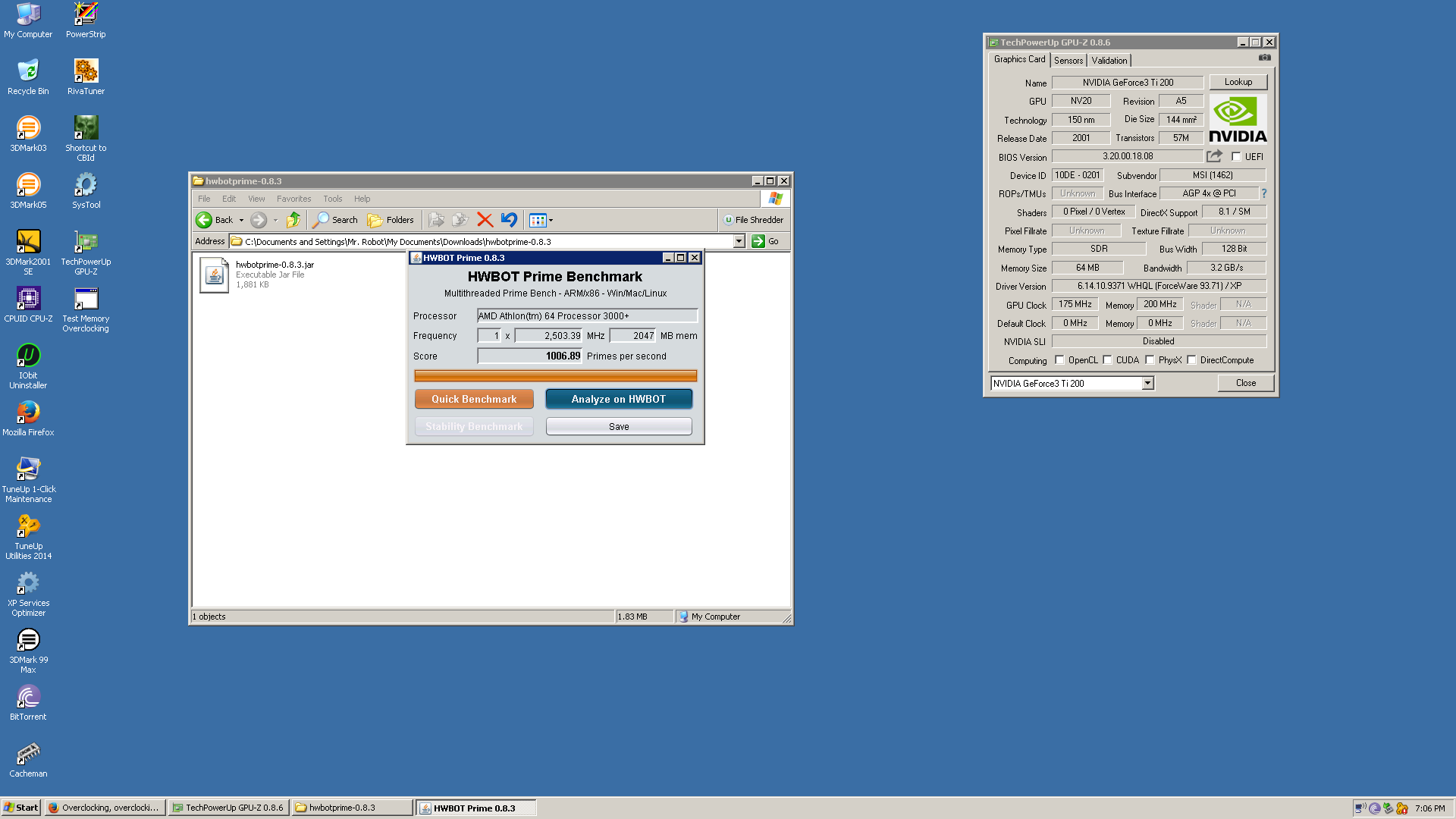The image size is (1456, 819).
Task: Click the Folders button in Explorer toolbar
Action: pos(391,220)
